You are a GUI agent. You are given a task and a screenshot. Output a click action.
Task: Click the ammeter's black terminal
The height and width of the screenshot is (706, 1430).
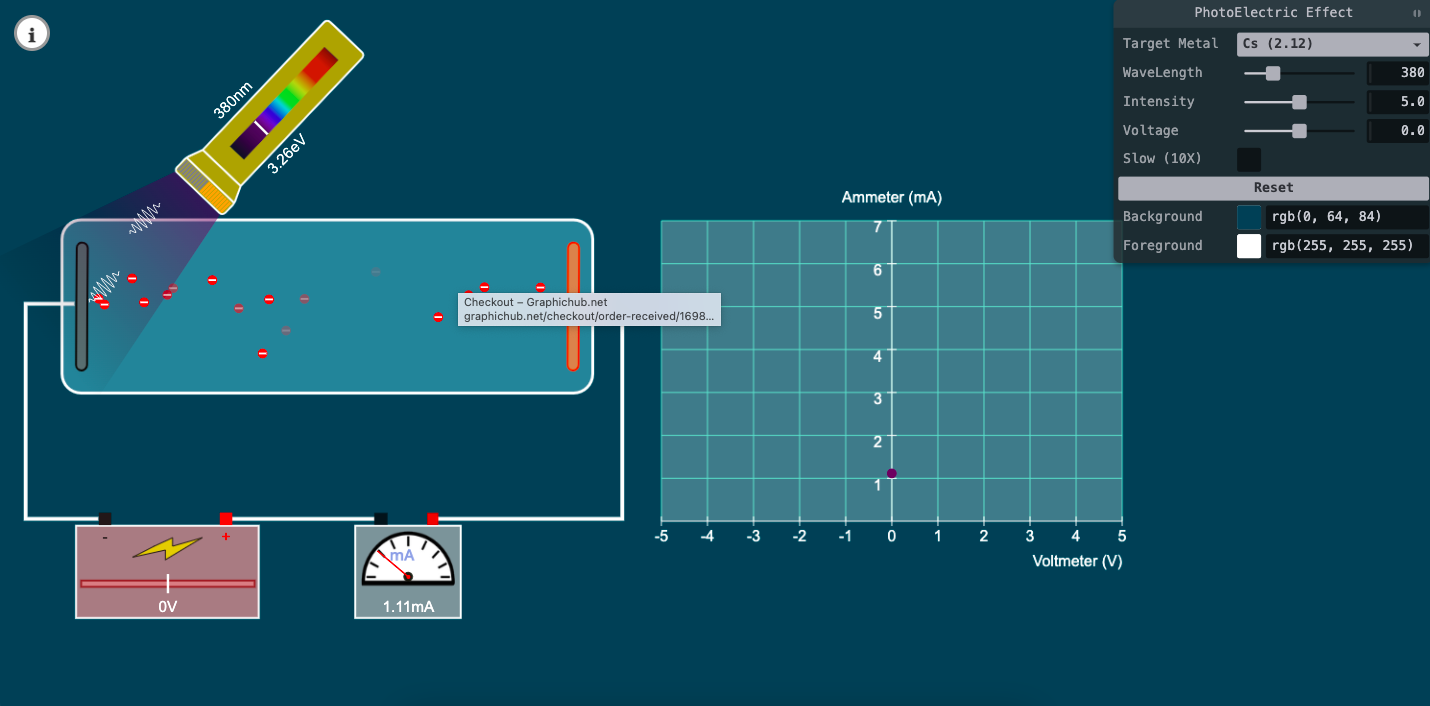pyautogui.click(x=381, y=518)
